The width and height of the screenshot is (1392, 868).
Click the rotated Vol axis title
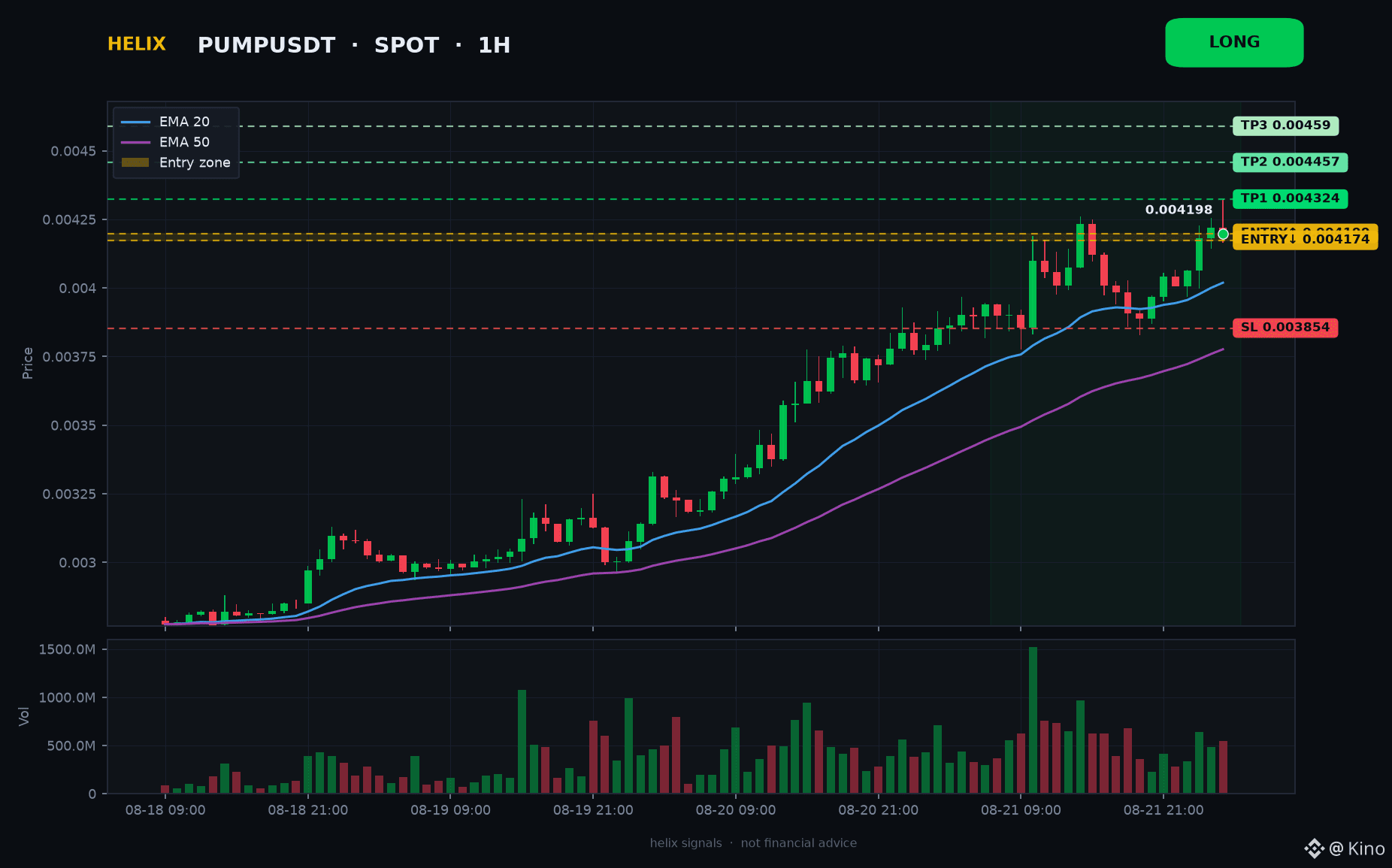pos(24,716)
